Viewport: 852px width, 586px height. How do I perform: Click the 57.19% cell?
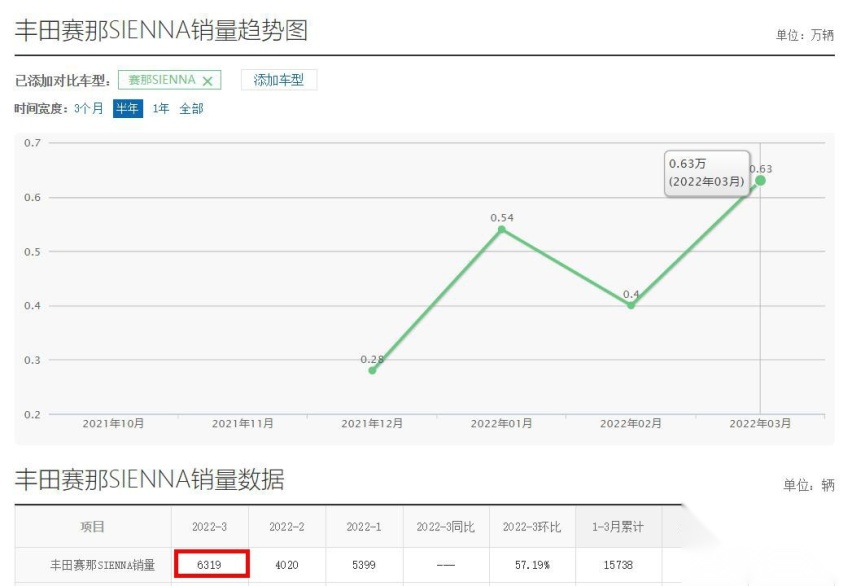532,565
